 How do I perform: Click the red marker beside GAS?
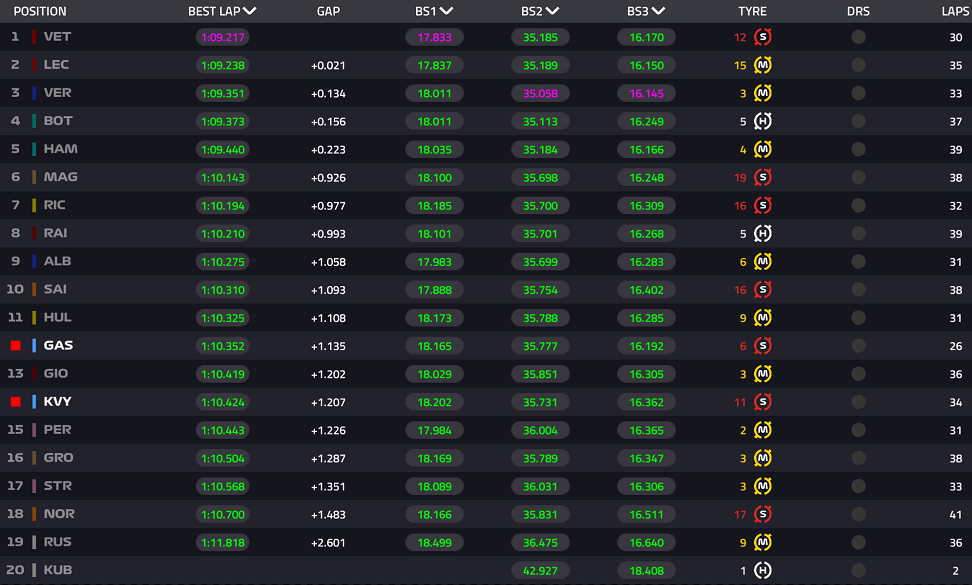16,346
